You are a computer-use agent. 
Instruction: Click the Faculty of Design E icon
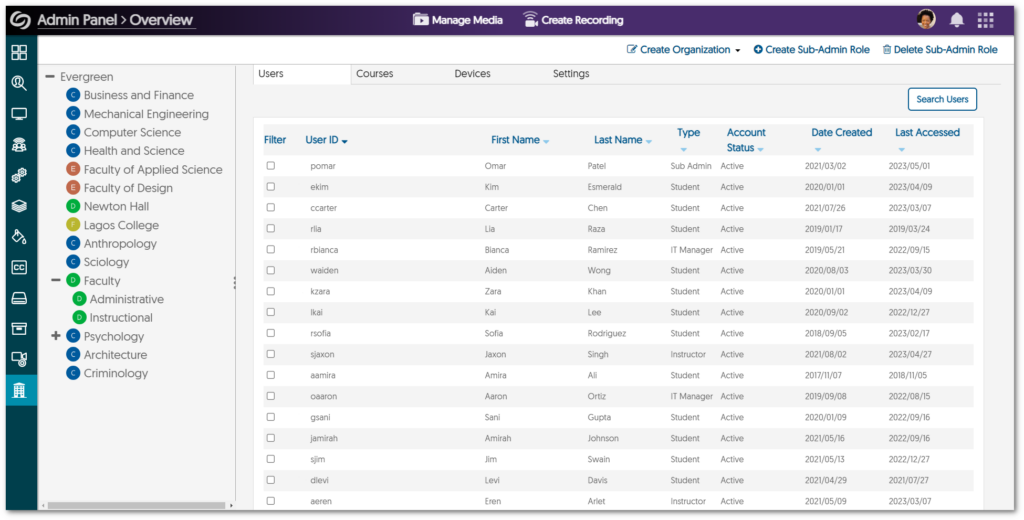pos(73,188)
